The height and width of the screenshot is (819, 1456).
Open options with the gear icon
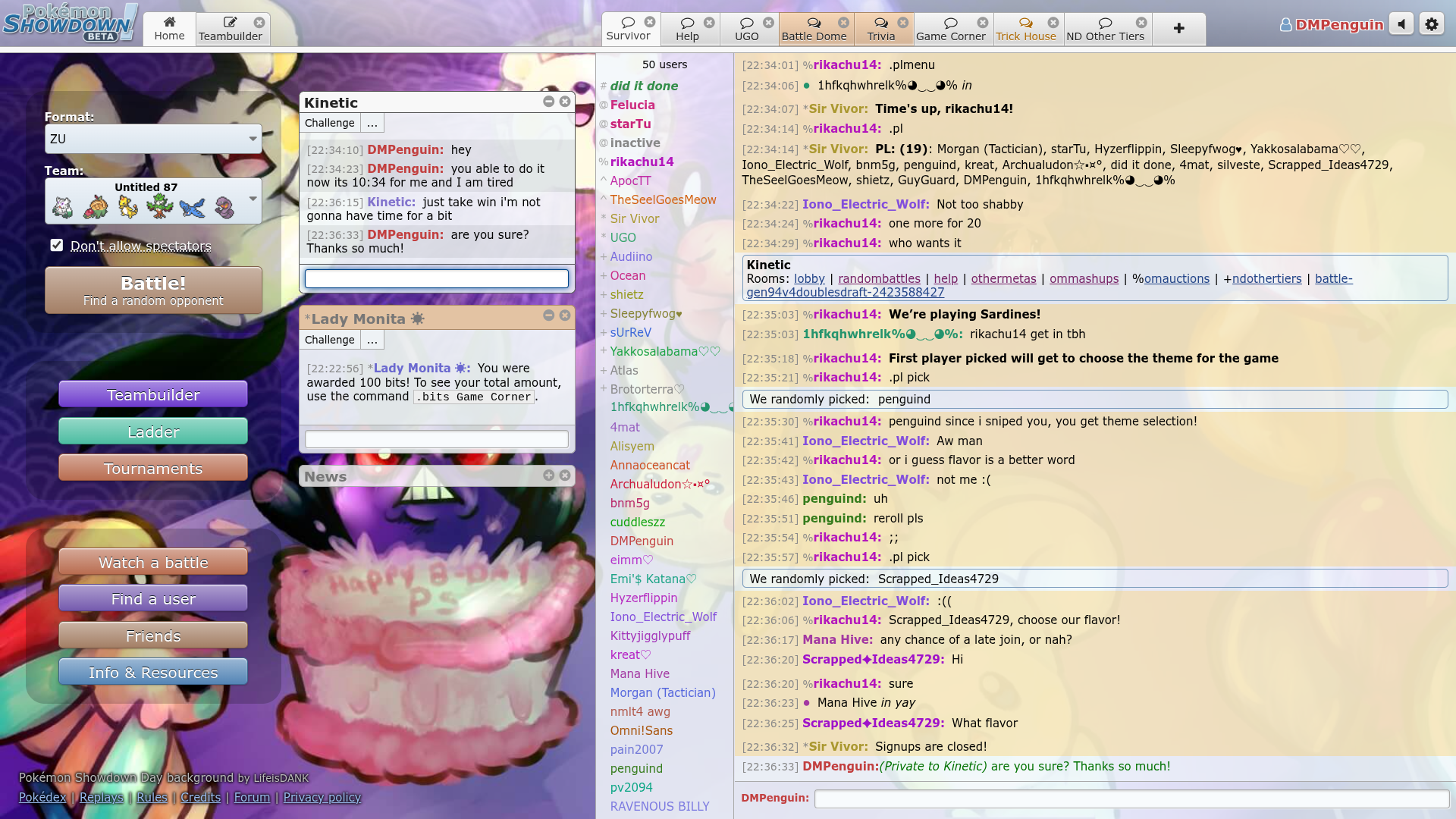point(1431,24)
